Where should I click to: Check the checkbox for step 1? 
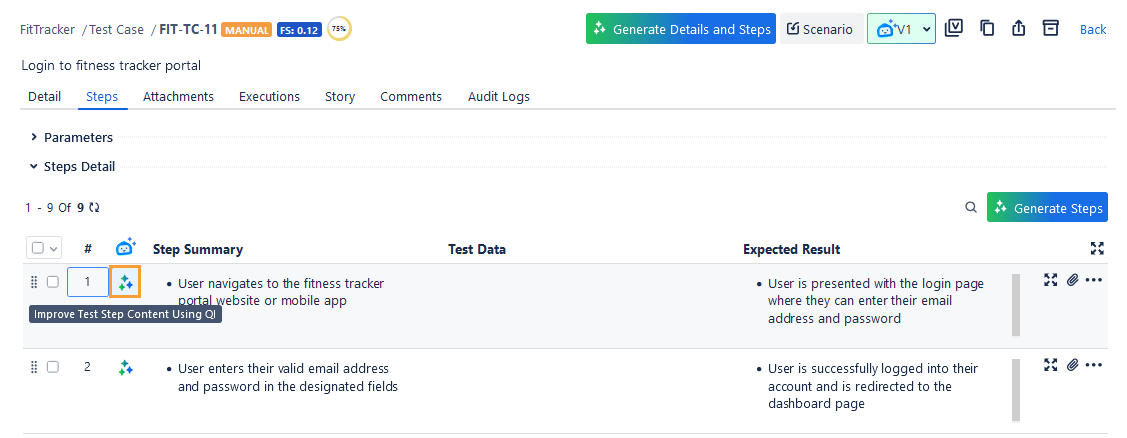click(x=53, y=282)
